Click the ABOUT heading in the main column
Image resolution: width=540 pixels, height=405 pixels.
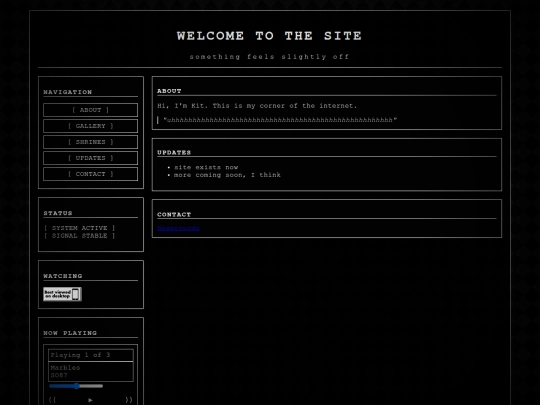[169, 91]
